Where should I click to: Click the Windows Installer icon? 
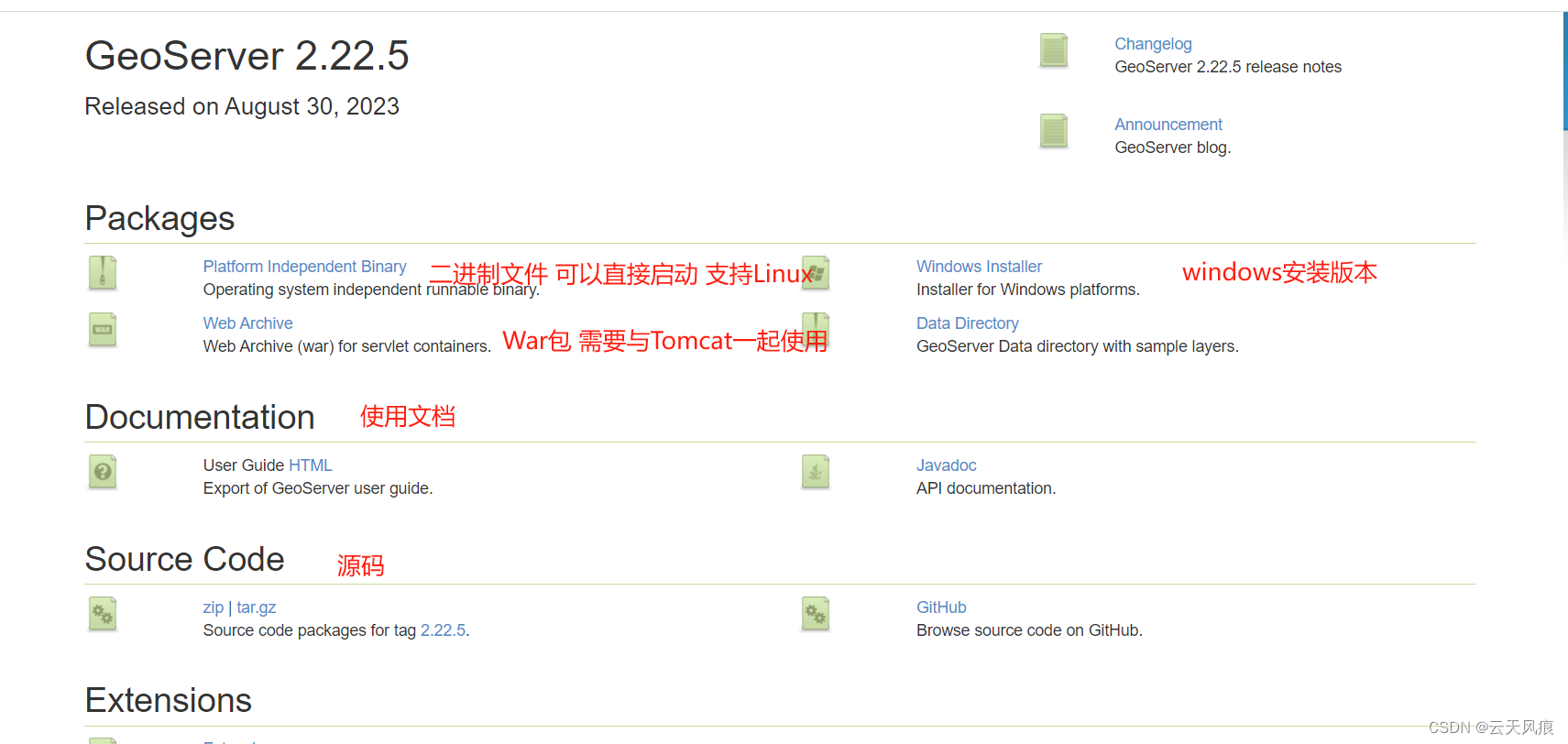815,273
